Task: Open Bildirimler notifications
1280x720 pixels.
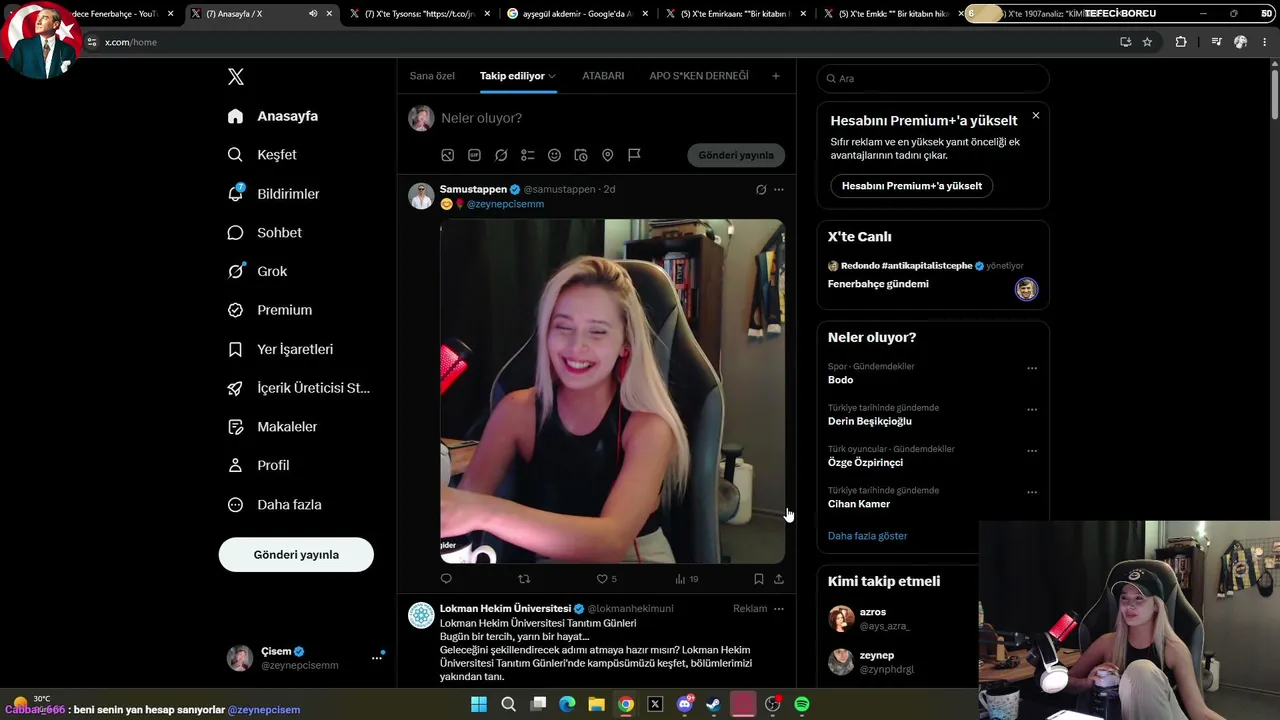Action: tap(273, 194)
